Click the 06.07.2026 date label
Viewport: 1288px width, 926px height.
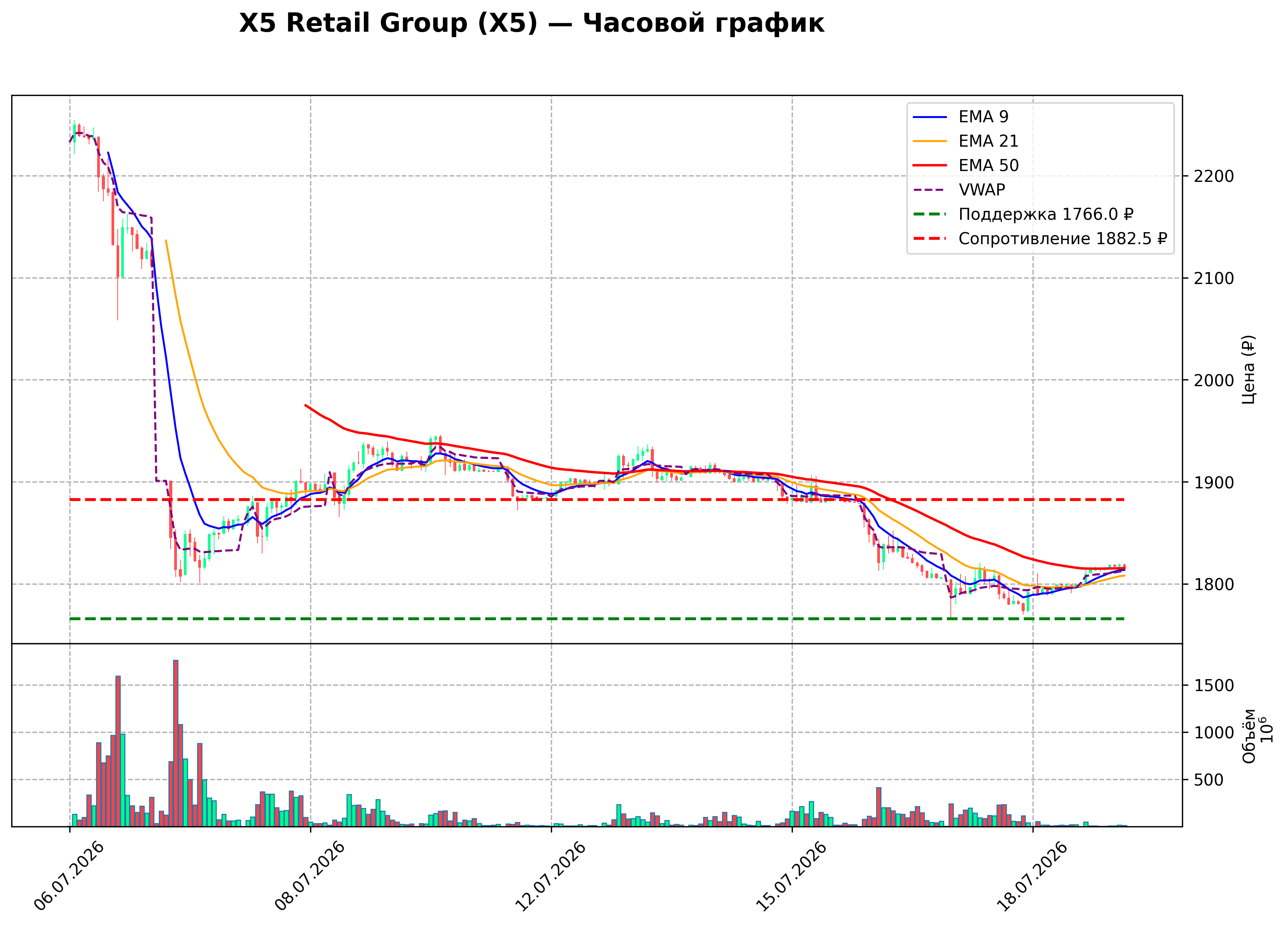(69, 876)
